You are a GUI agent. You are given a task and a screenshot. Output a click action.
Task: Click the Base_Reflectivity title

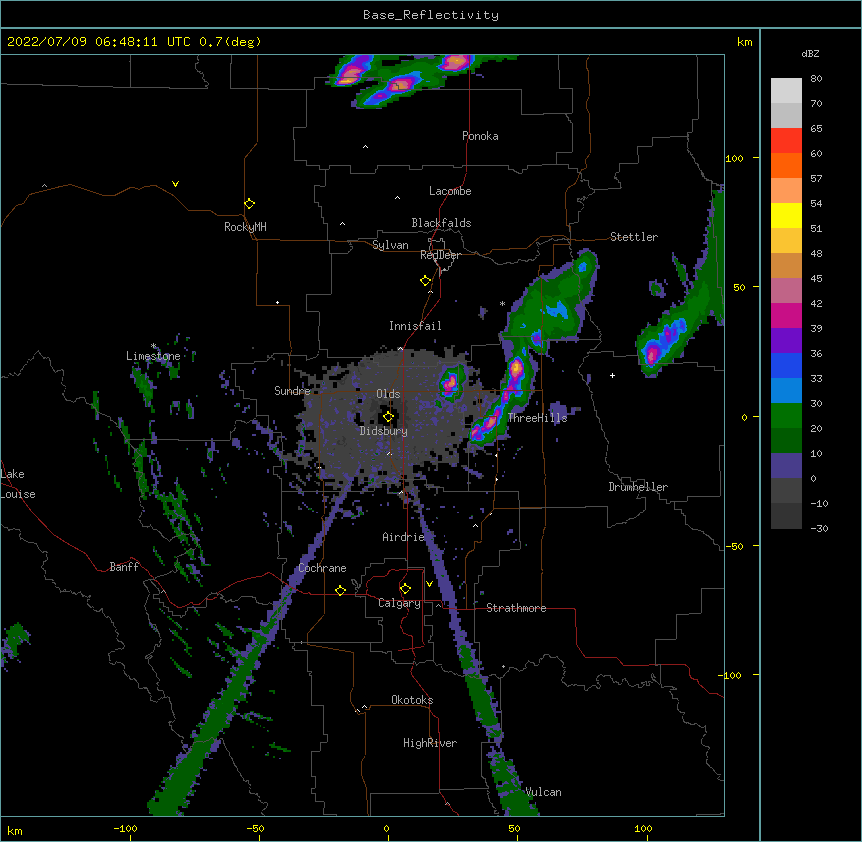point(431,15)
